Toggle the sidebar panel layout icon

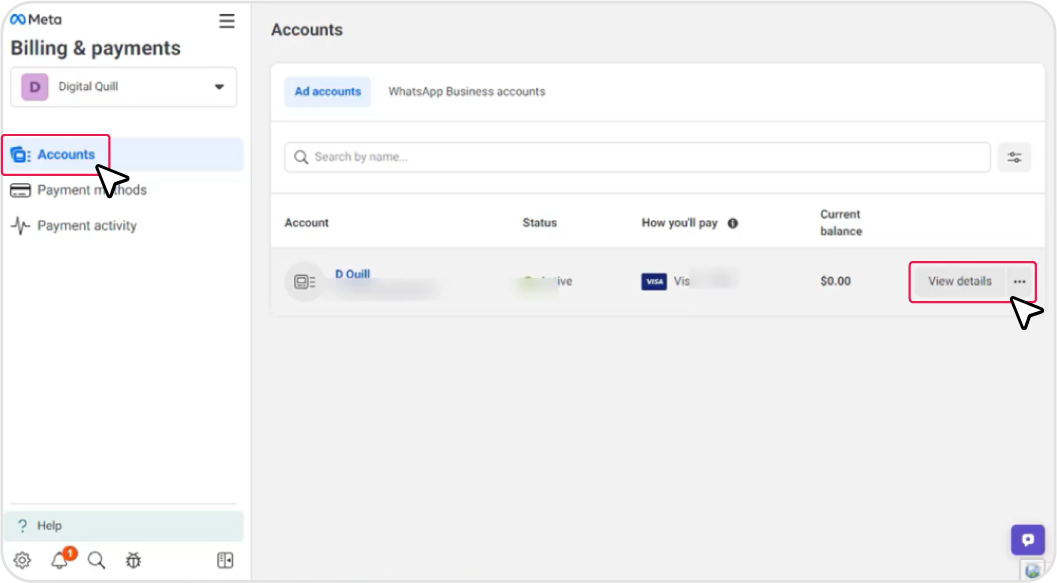225,560
